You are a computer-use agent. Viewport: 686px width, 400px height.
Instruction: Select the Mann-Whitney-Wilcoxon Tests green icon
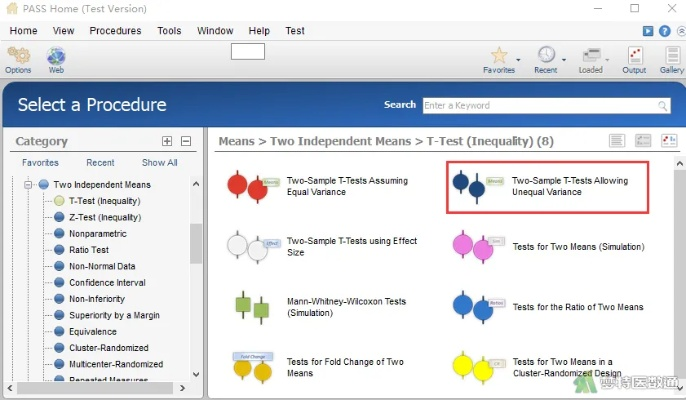[251, 307]
